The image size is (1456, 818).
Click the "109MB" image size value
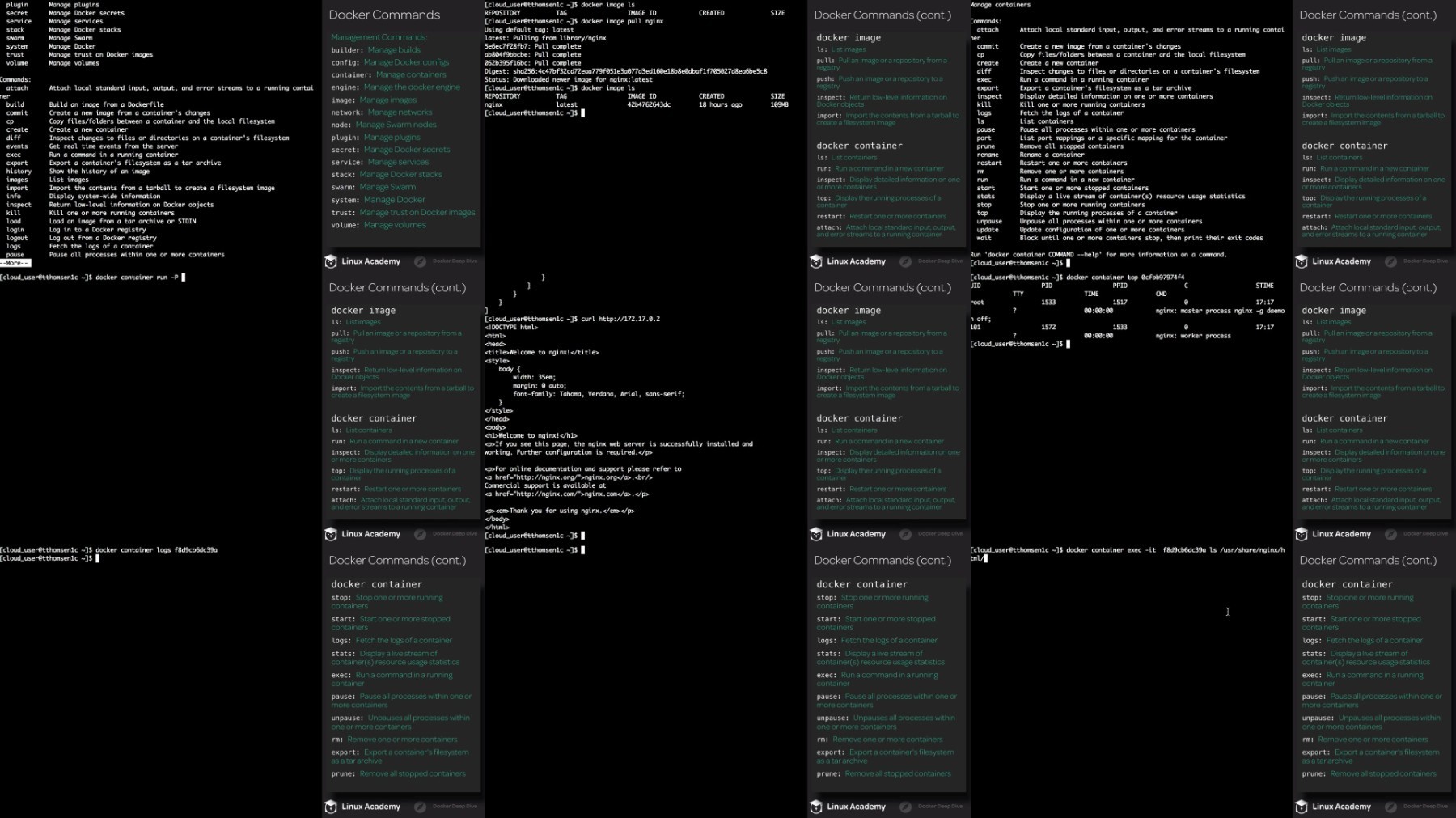click(780, 104)
